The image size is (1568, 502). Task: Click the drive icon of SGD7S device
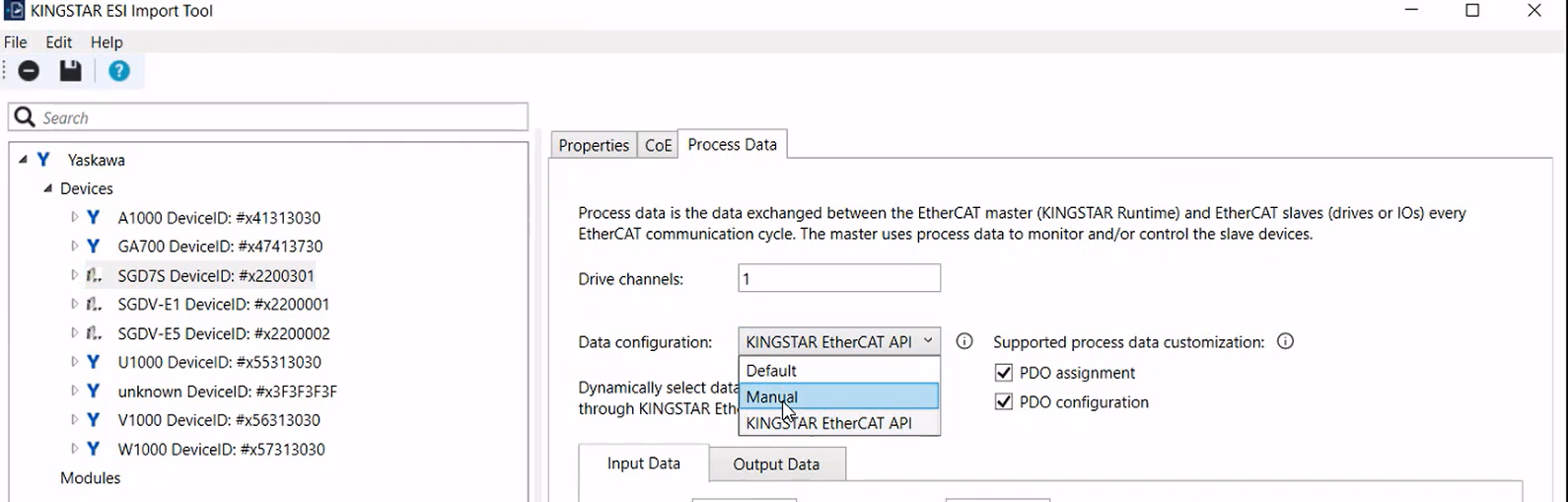[x=93, y=275]
